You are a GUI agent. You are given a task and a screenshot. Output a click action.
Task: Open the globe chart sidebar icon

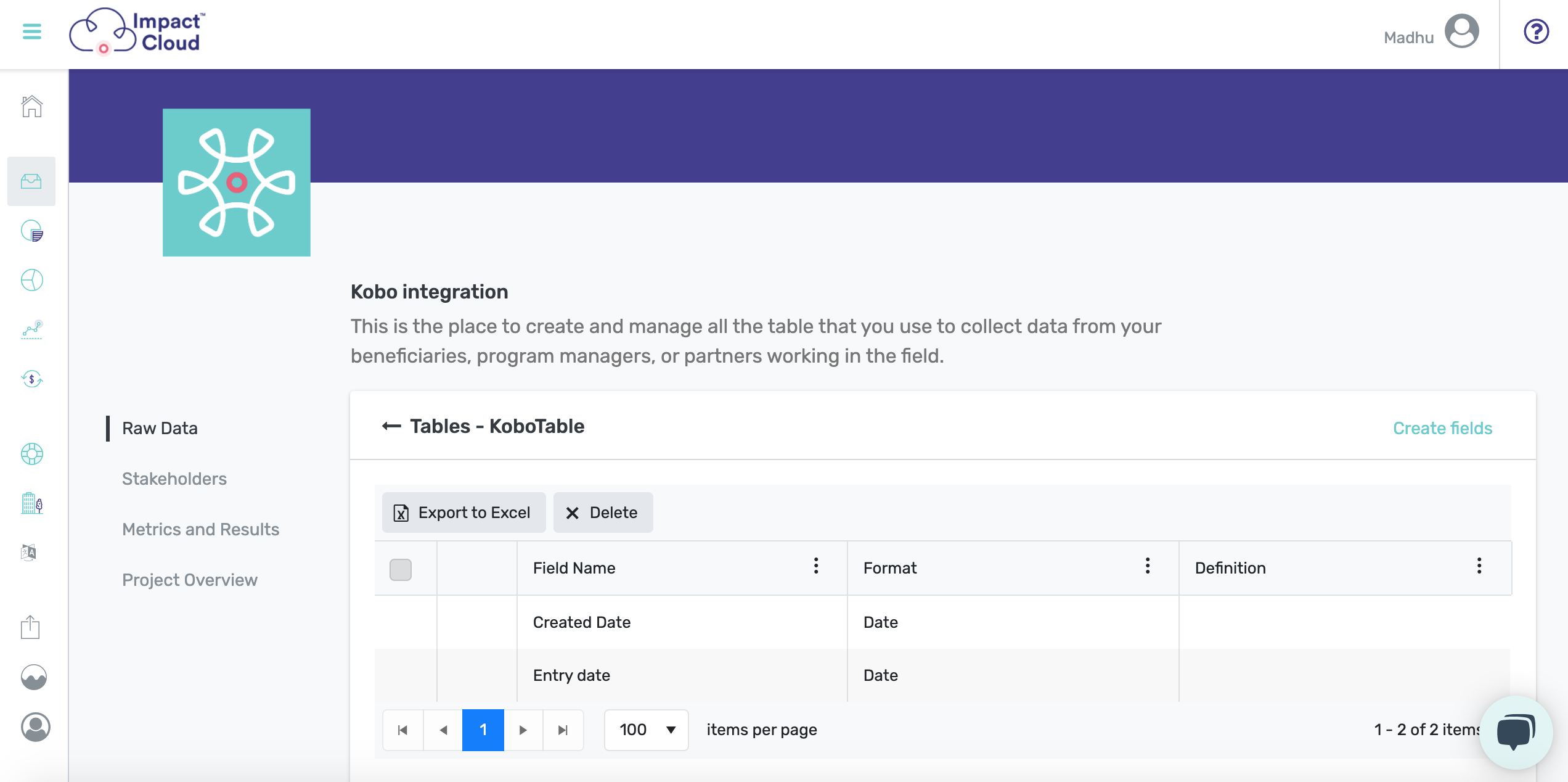coord(31,281)
